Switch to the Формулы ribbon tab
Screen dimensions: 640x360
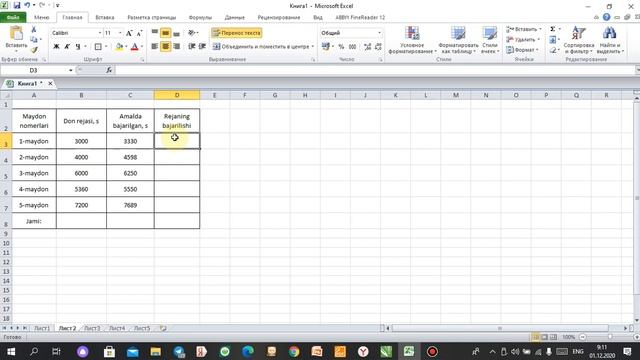200,18
